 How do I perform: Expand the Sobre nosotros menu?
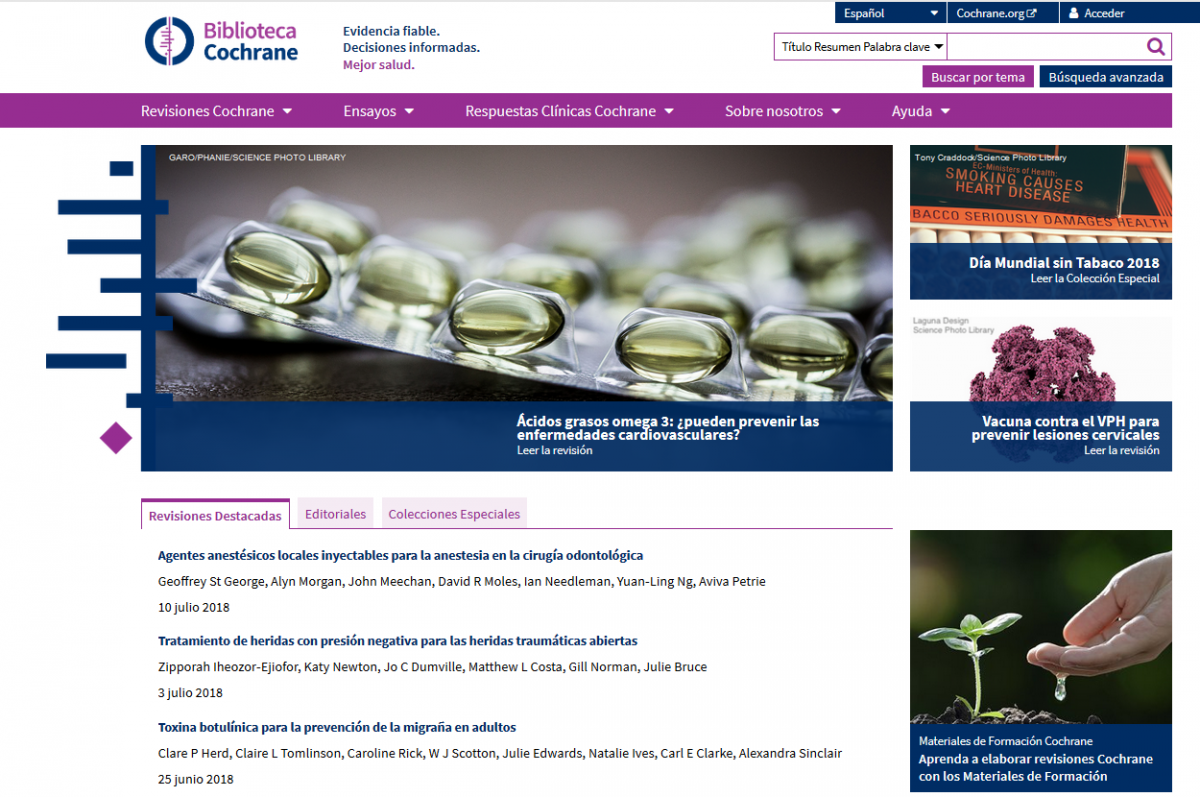[x=782, y=111]
